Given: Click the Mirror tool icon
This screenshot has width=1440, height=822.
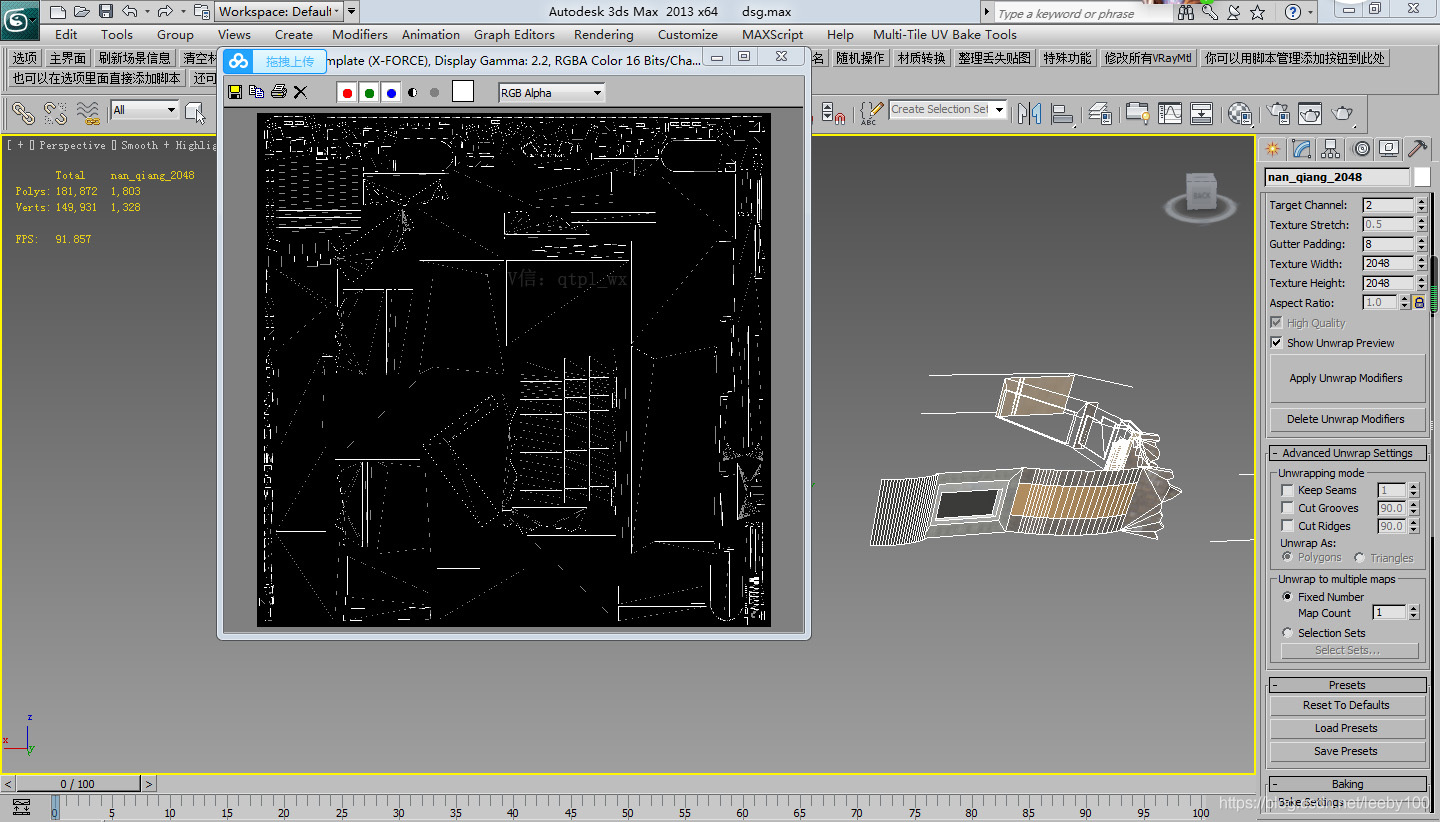Looking at the screenshot, I should (x=1030, y=112).
